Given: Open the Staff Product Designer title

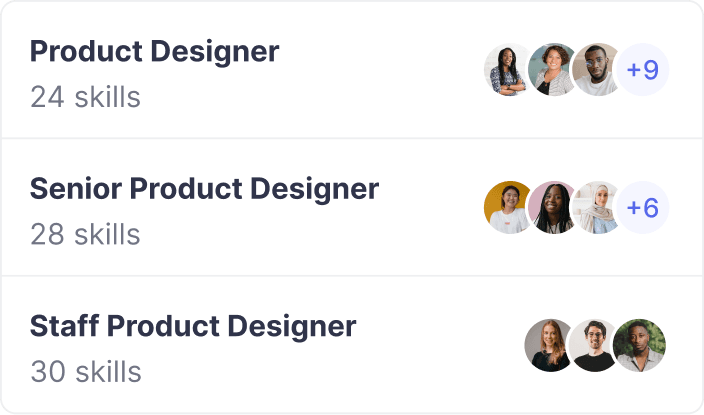Looking at the screenshot, I should pyautogui.click(x=193, y=327).
